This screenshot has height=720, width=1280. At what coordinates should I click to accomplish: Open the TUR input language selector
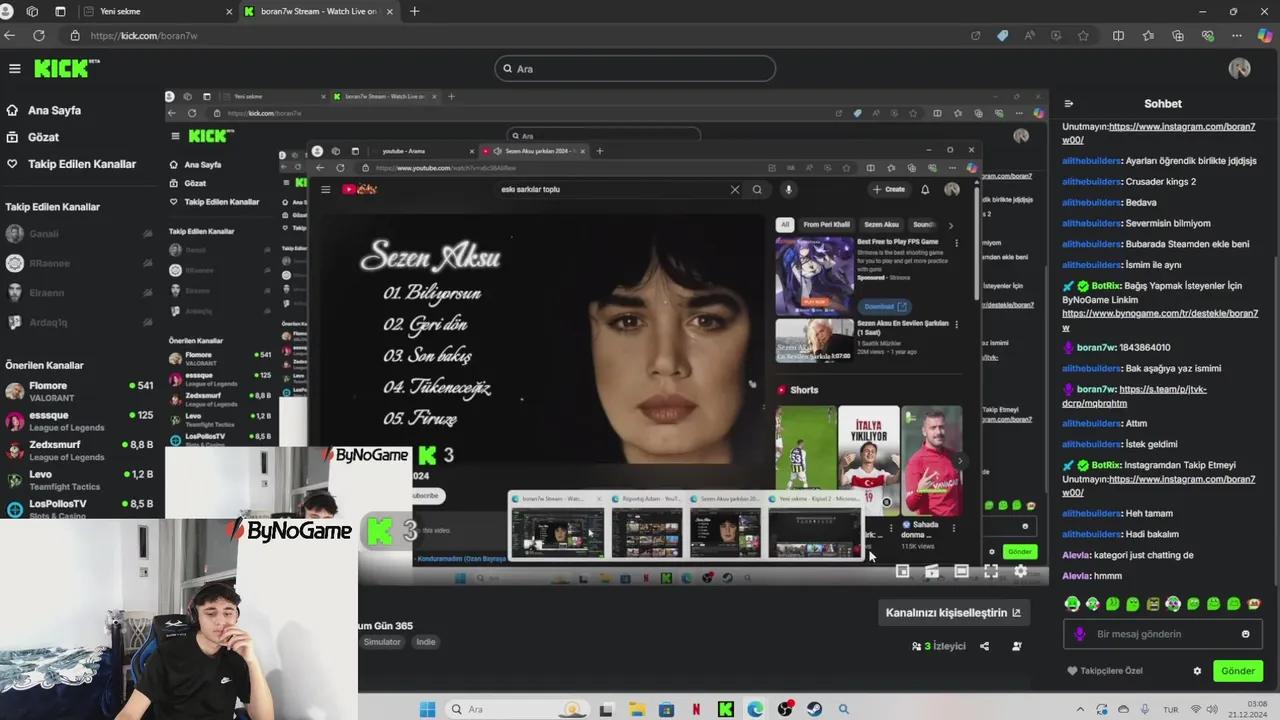pyautogui.click(x=1170, y=709)
